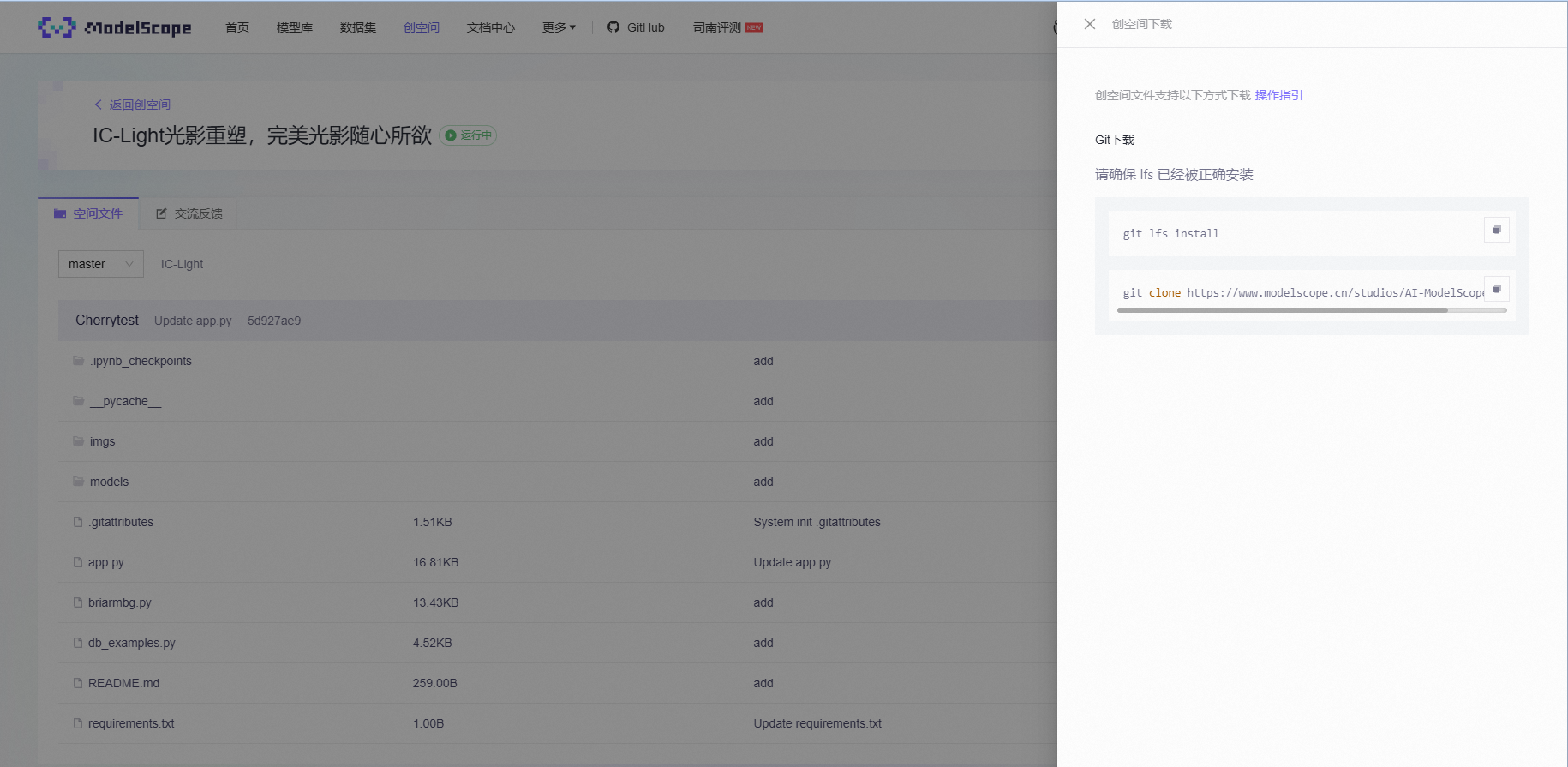
Task: Switch to the 交流反馈 tab
Action: tap(189, 213)
